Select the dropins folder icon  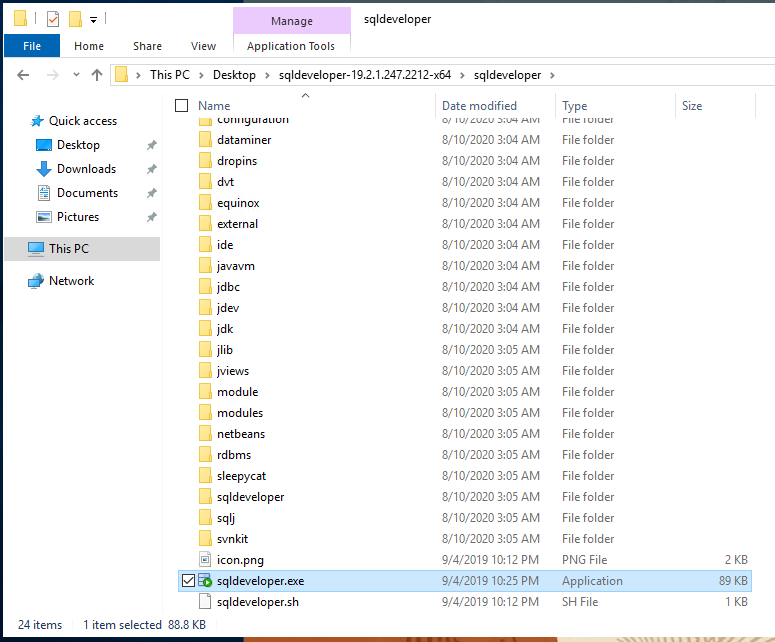point(205,161)
